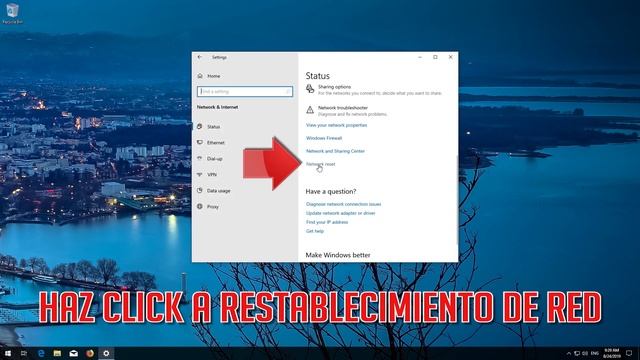Click the ENG language indicator
The image size is (640, 360).
[x=595, y=353]
